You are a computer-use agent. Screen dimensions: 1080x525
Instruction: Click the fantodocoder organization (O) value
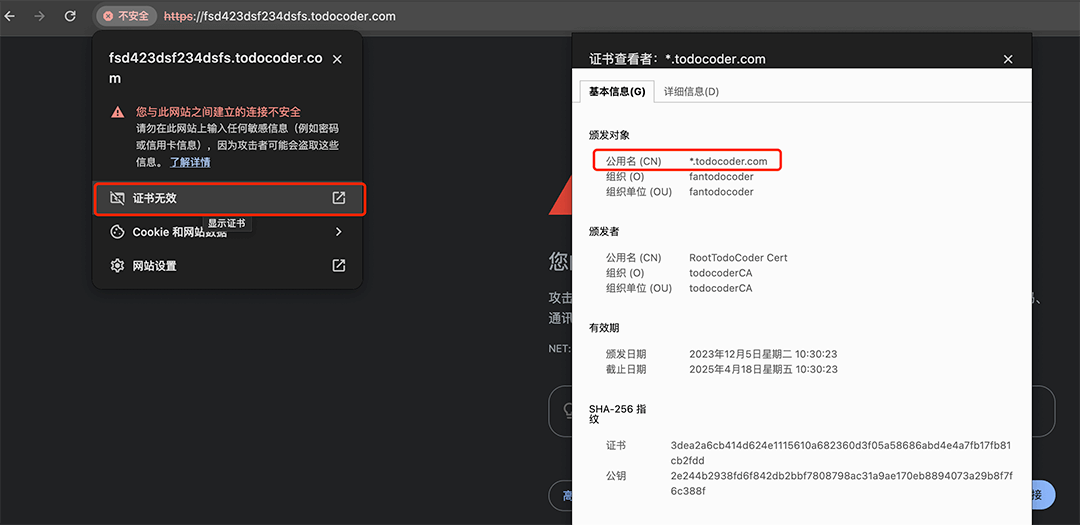click(x=721, y=176)
